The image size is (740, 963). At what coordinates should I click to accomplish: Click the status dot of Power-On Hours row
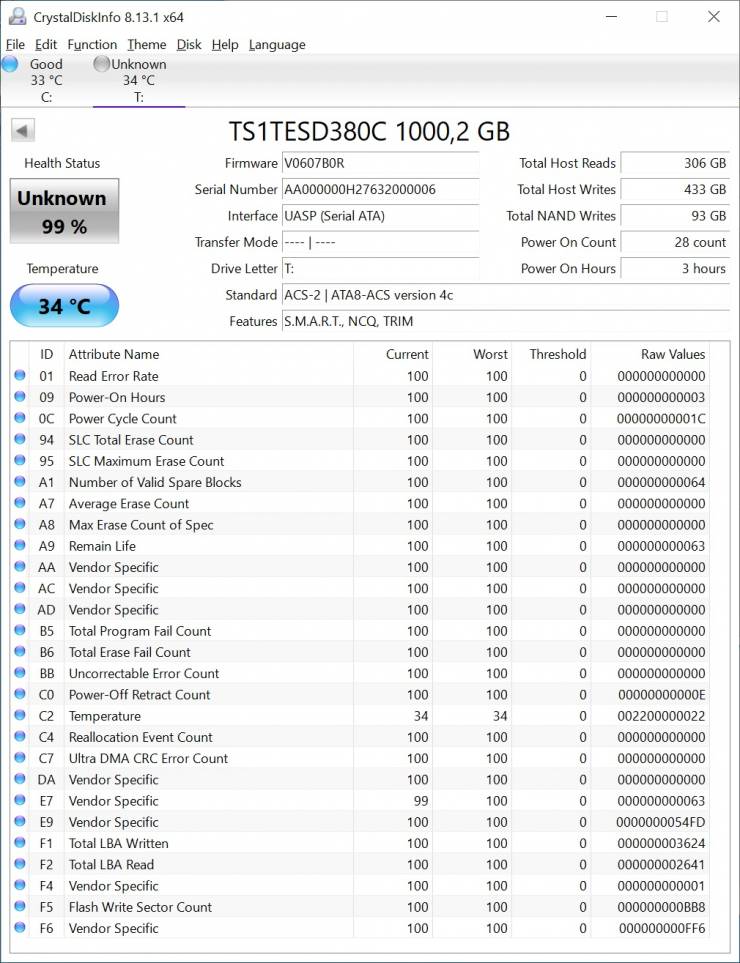(x=20, y=396)
